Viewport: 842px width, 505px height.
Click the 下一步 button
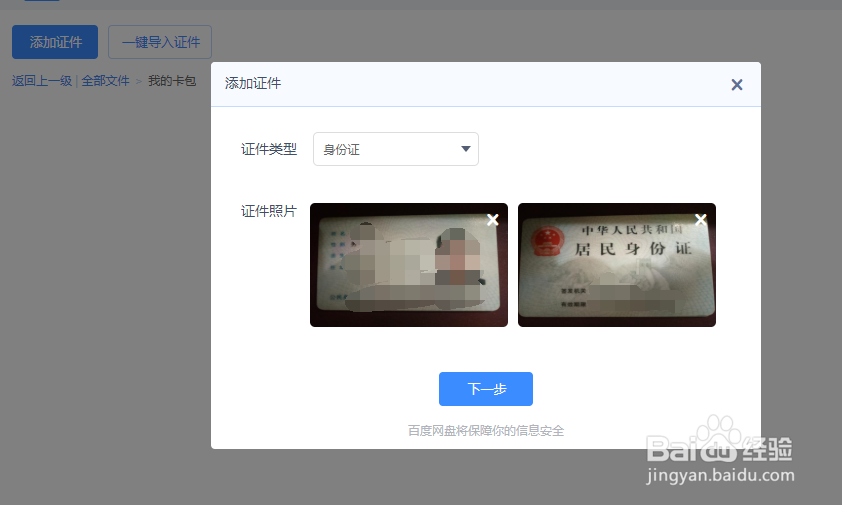(485, 389)
